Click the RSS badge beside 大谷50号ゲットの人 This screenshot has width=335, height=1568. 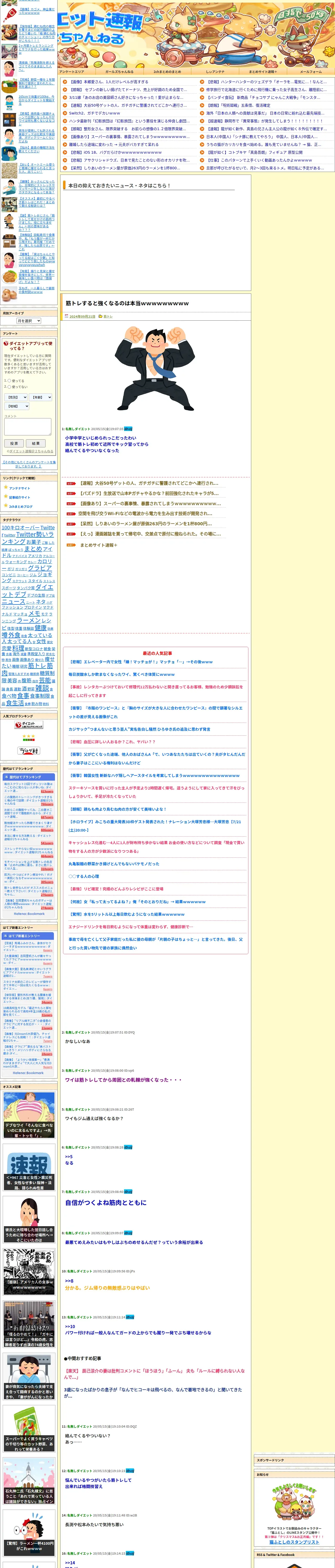[x=71, y=483]
